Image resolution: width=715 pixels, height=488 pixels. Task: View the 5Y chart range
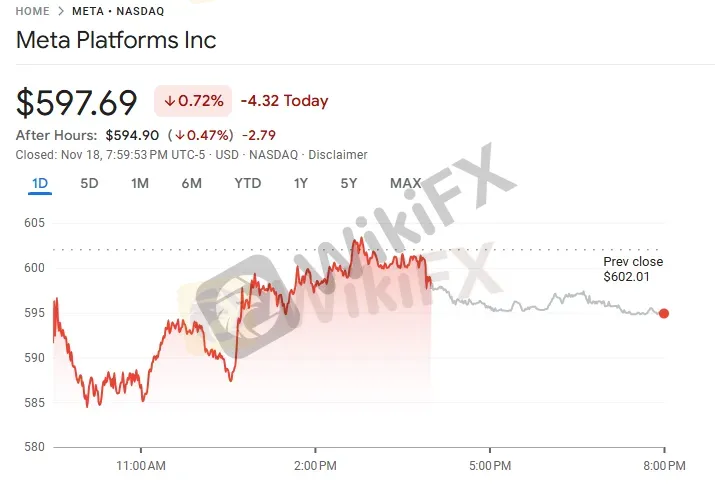point(348,183)
